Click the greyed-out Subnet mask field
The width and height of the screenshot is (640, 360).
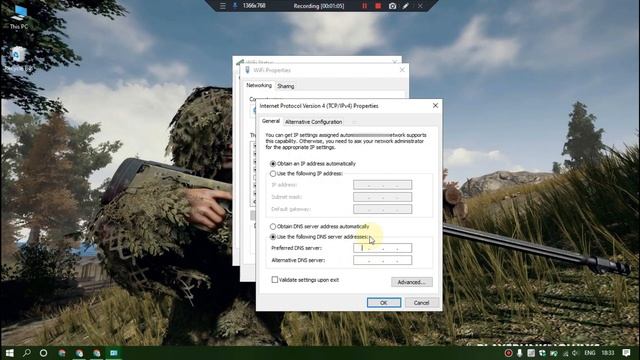pyautogui.click(x=382, y=197)
